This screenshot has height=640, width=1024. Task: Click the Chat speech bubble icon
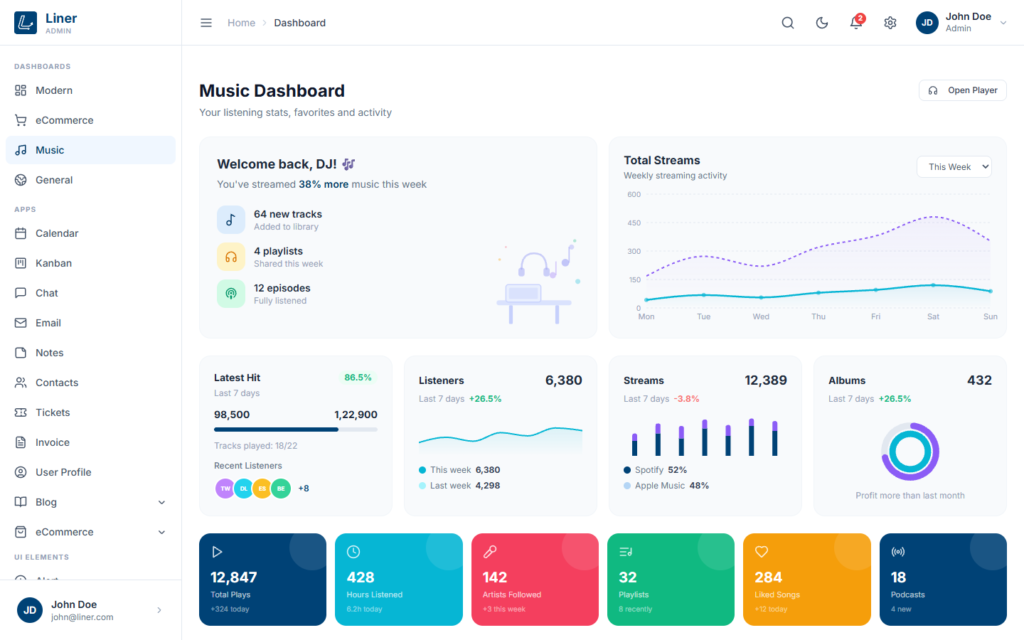[x=21, y=293]
